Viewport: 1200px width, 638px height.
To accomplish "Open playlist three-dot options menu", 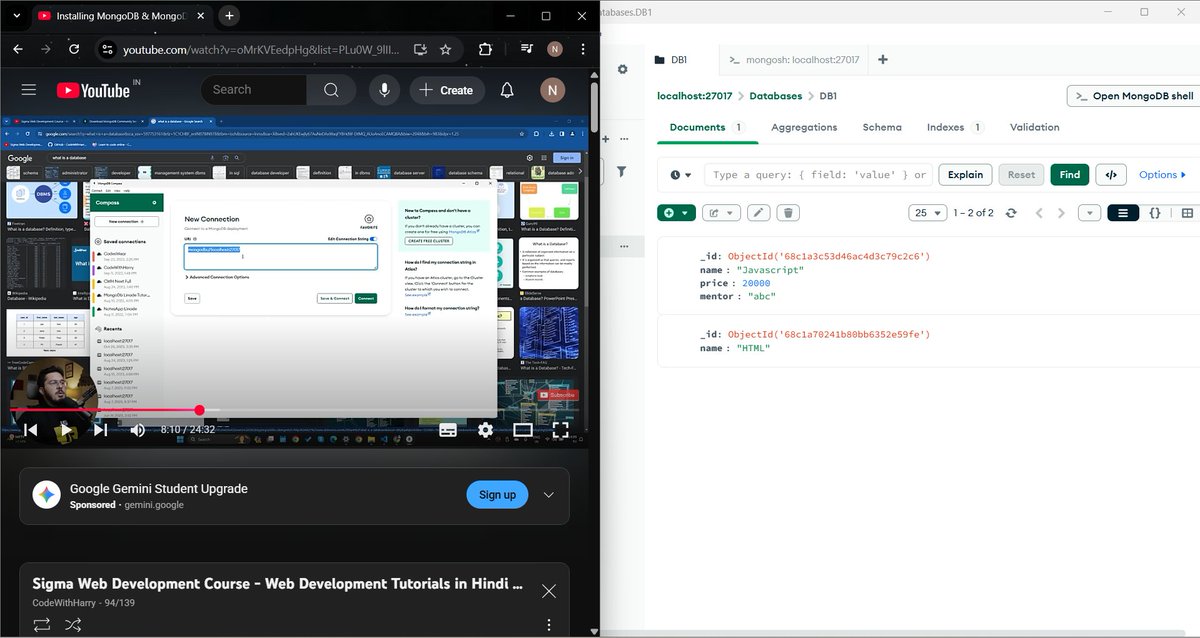I will (x=549, y=626).
